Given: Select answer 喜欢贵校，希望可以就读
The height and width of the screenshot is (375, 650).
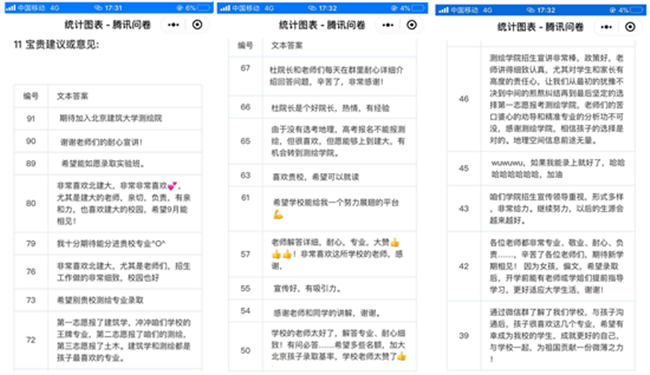Looking at the screenshot, I should tap(315, 177).
